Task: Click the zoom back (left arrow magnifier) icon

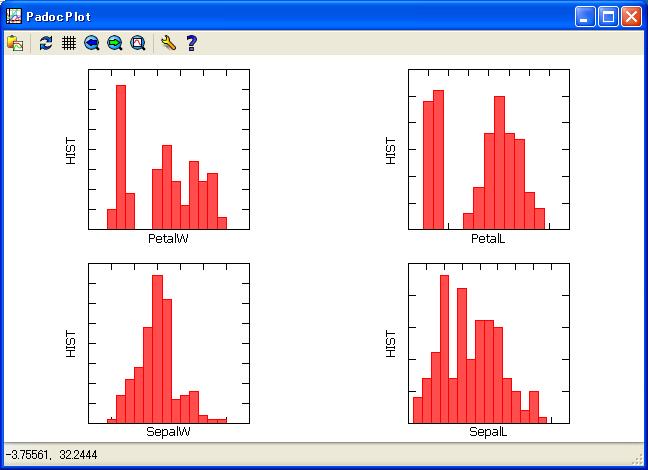Action: pos(92,43)
